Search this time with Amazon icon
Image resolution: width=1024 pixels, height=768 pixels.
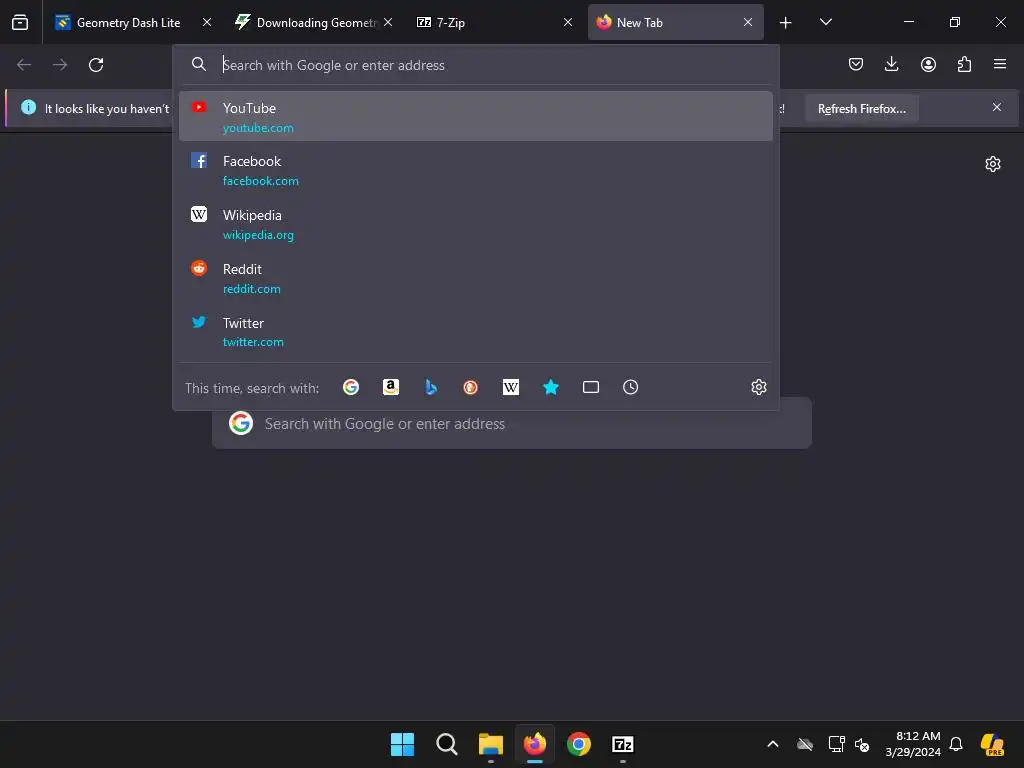391,387
